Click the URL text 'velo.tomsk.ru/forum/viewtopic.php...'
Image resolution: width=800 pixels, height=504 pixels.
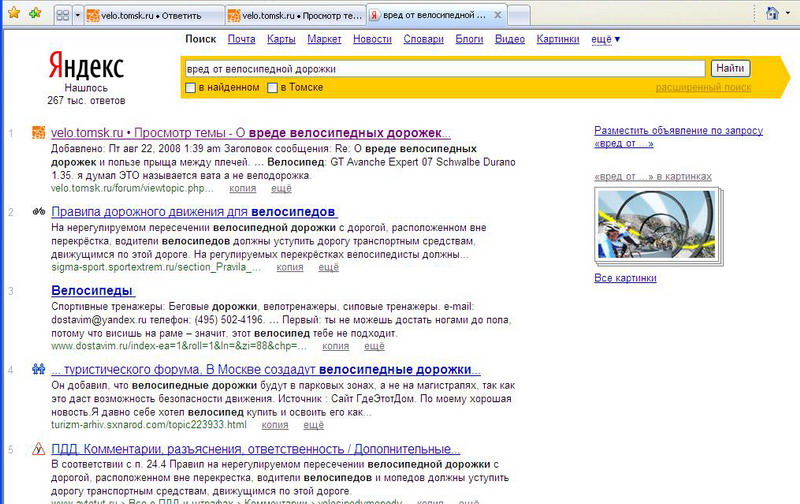pyautogui.click(x=132, y=188)
